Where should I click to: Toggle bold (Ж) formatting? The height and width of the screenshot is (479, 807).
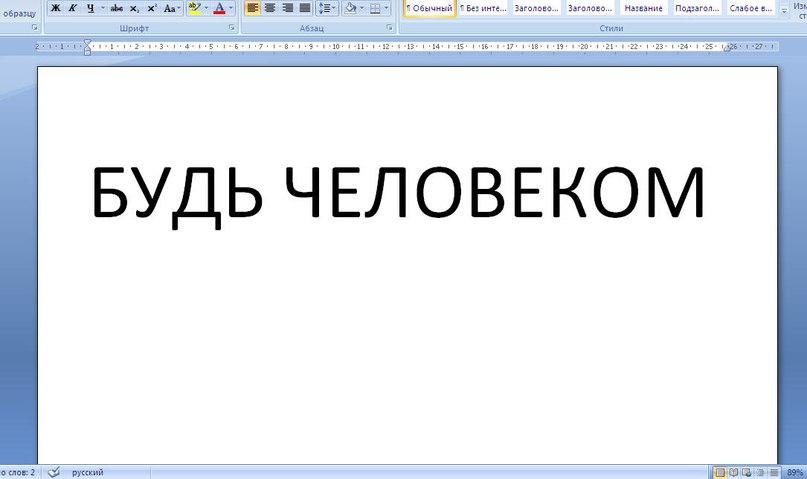pos(56,8)
